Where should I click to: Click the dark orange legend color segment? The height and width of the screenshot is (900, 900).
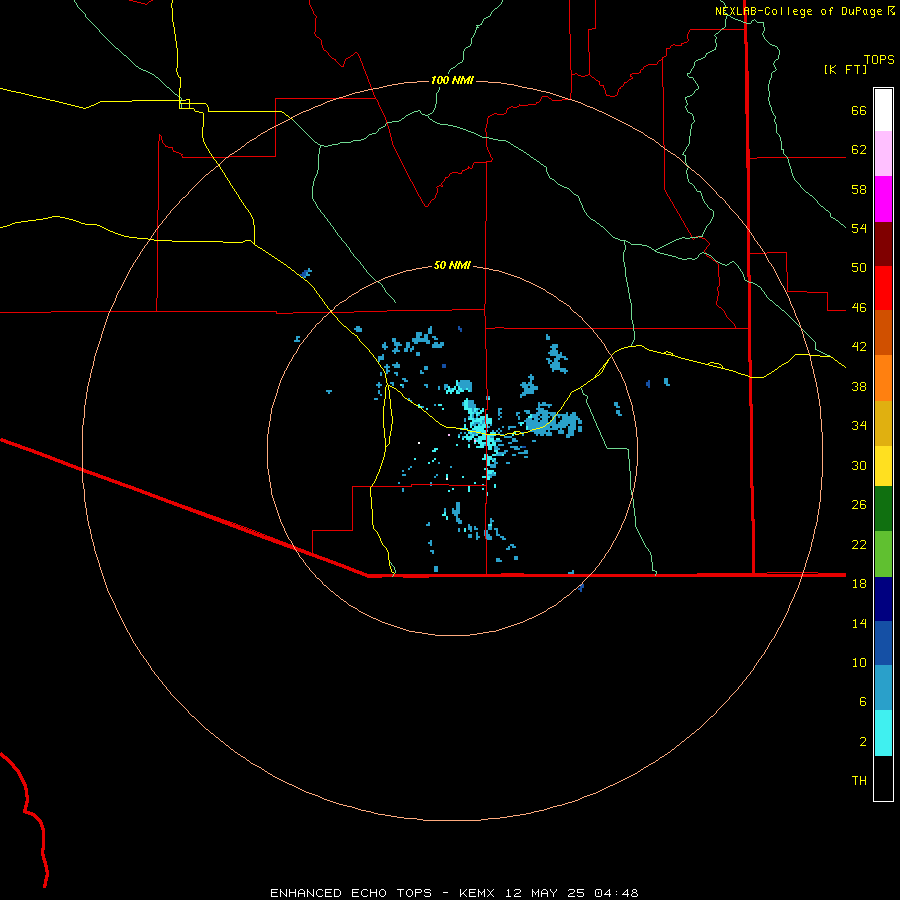883,333
